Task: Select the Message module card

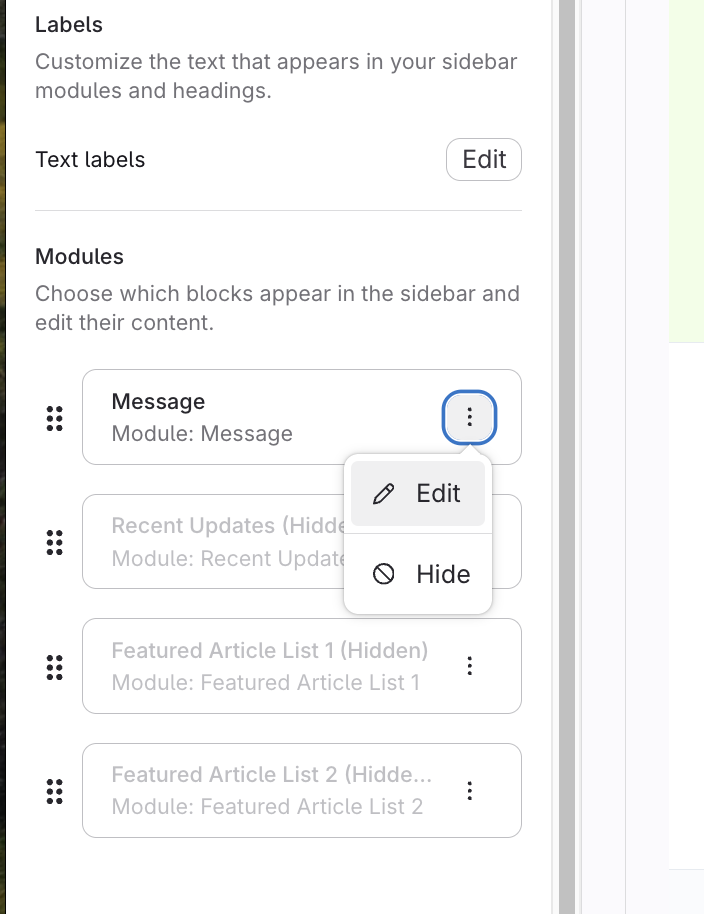Action: click(250, 417)
